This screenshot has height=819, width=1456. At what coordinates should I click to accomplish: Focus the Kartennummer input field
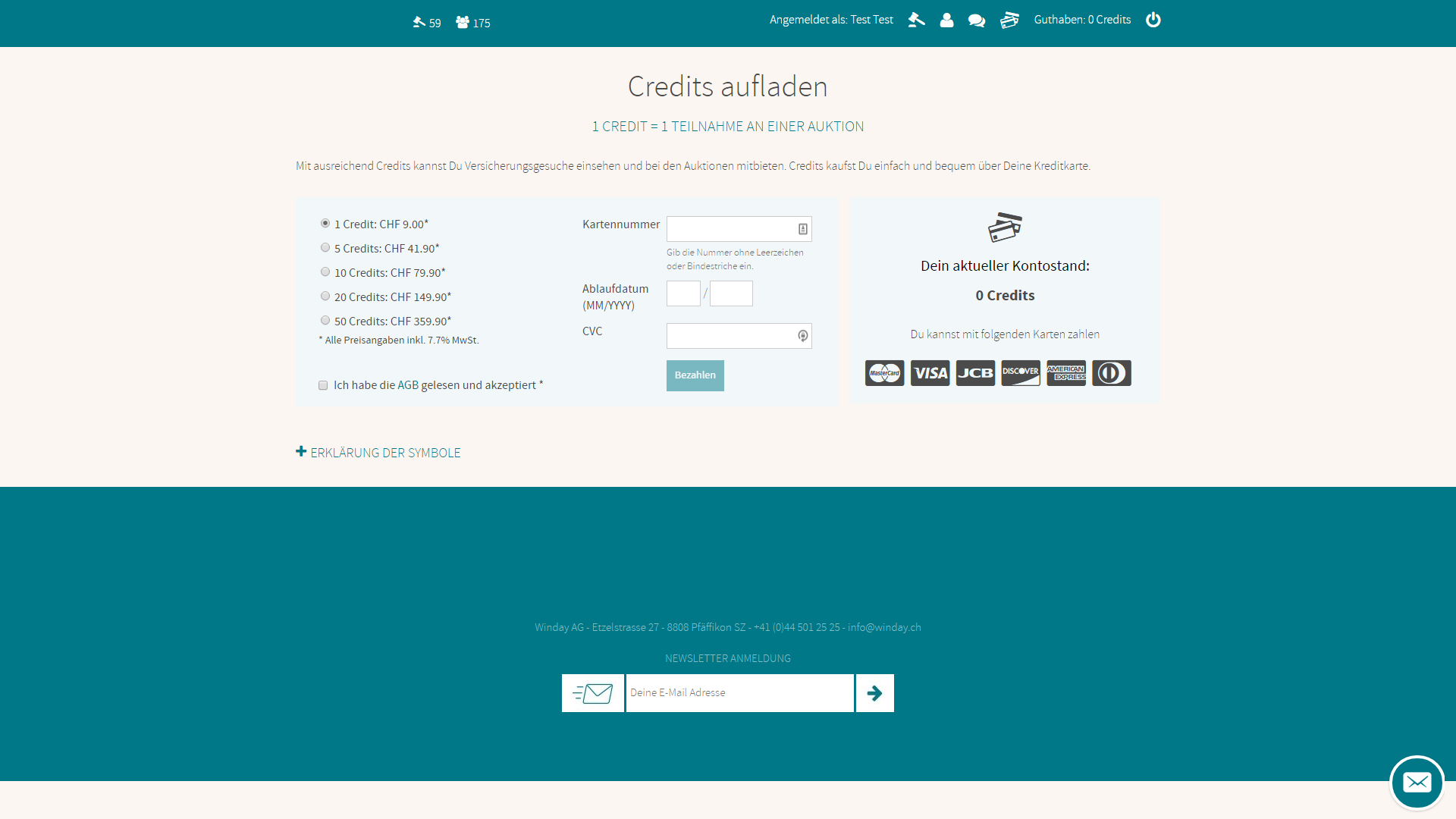pos(731,229)
